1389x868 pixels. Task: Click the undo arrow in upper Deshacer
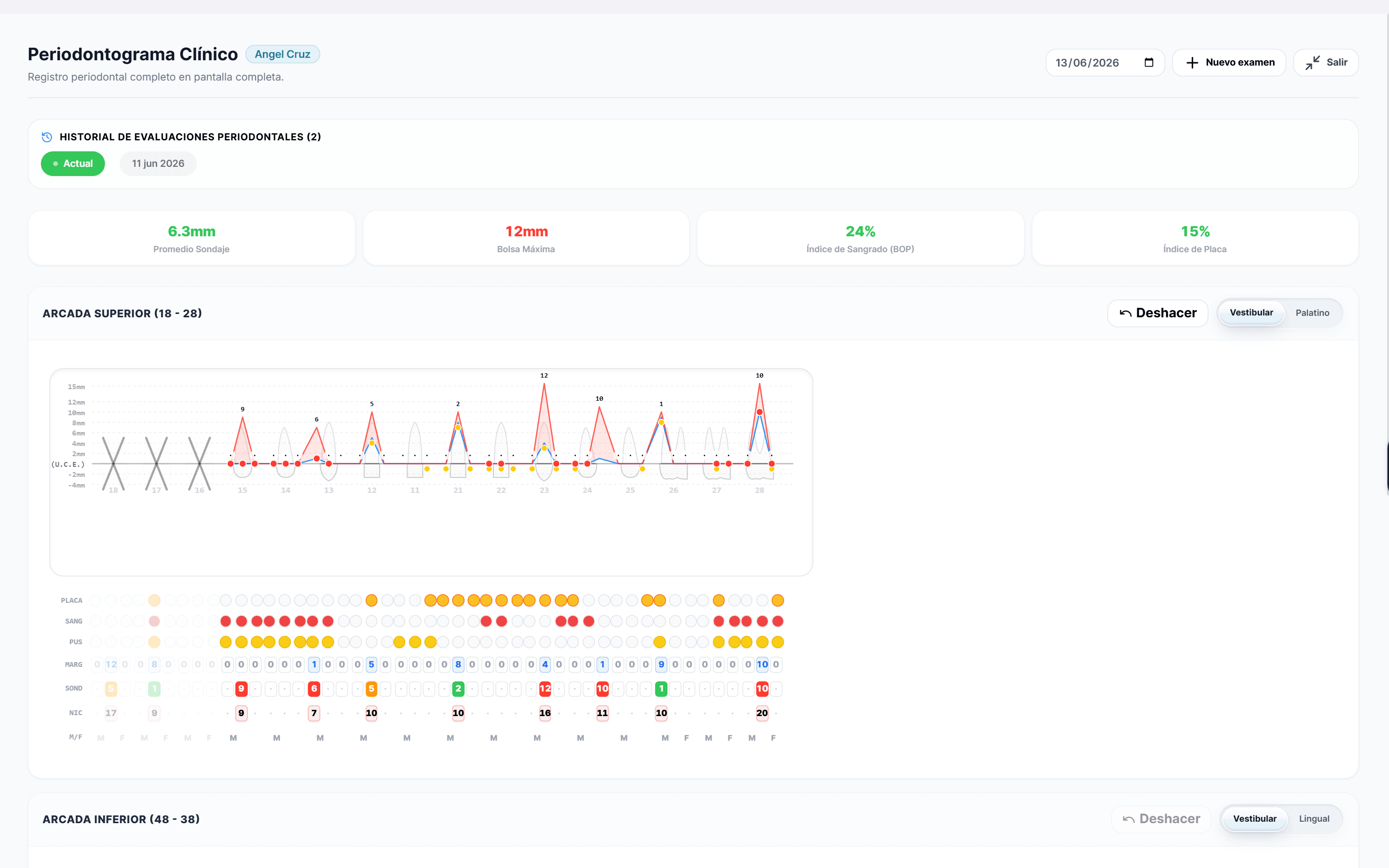[x=1125, y=313]
